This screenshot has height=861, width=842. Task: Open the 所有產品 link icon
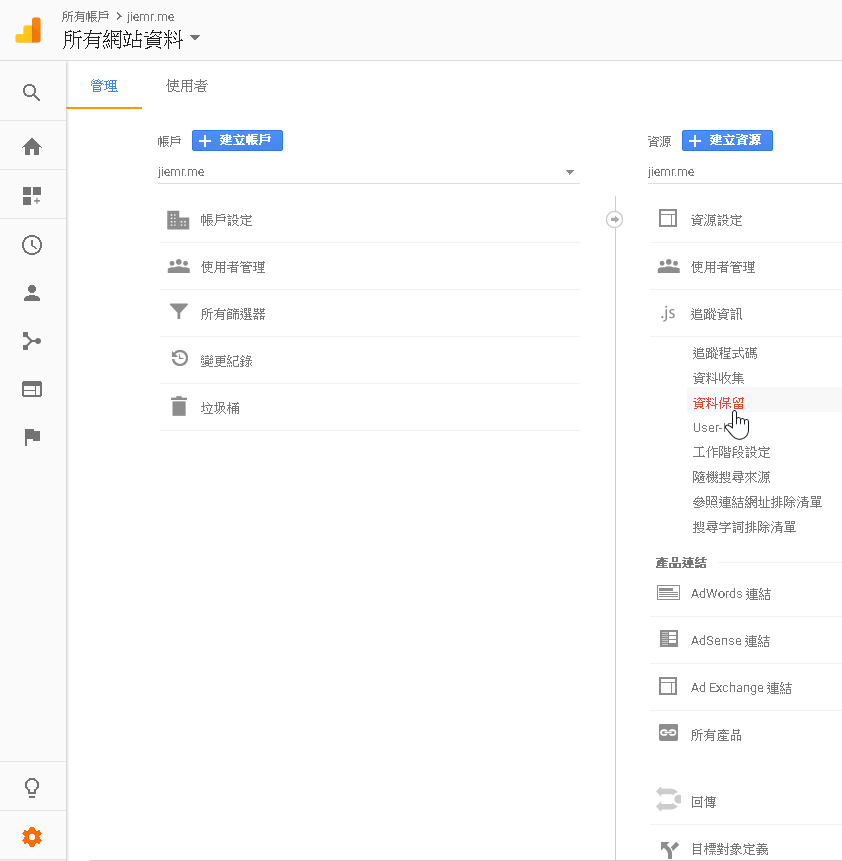tap(668, 734)
